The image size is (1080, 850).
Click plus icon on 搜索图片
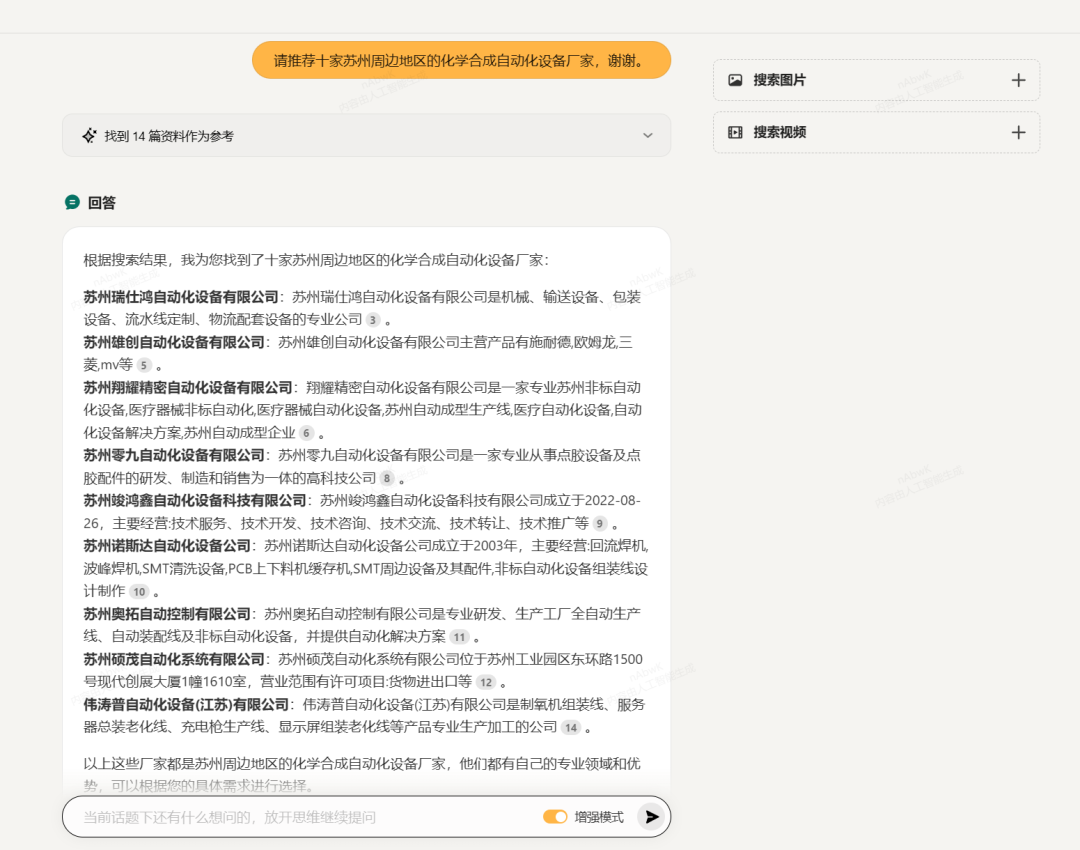1018,80
